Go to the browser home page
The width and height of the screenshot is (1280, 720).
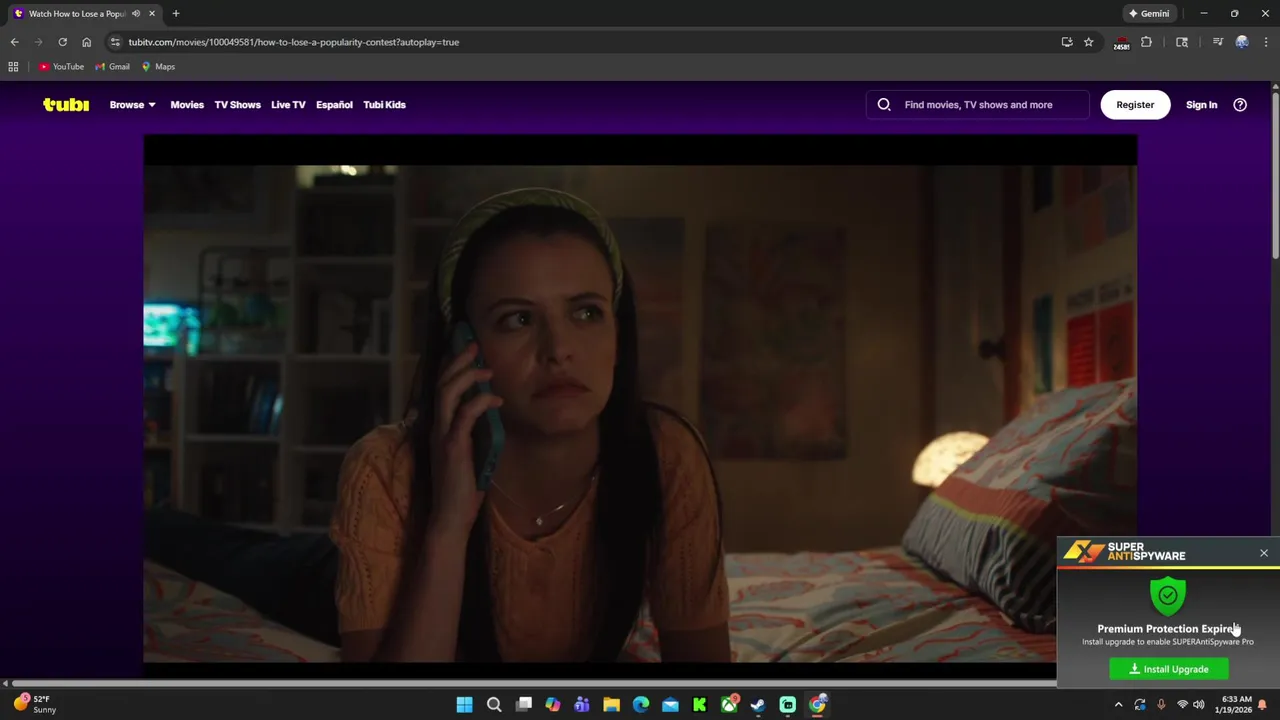pos(86,42)
